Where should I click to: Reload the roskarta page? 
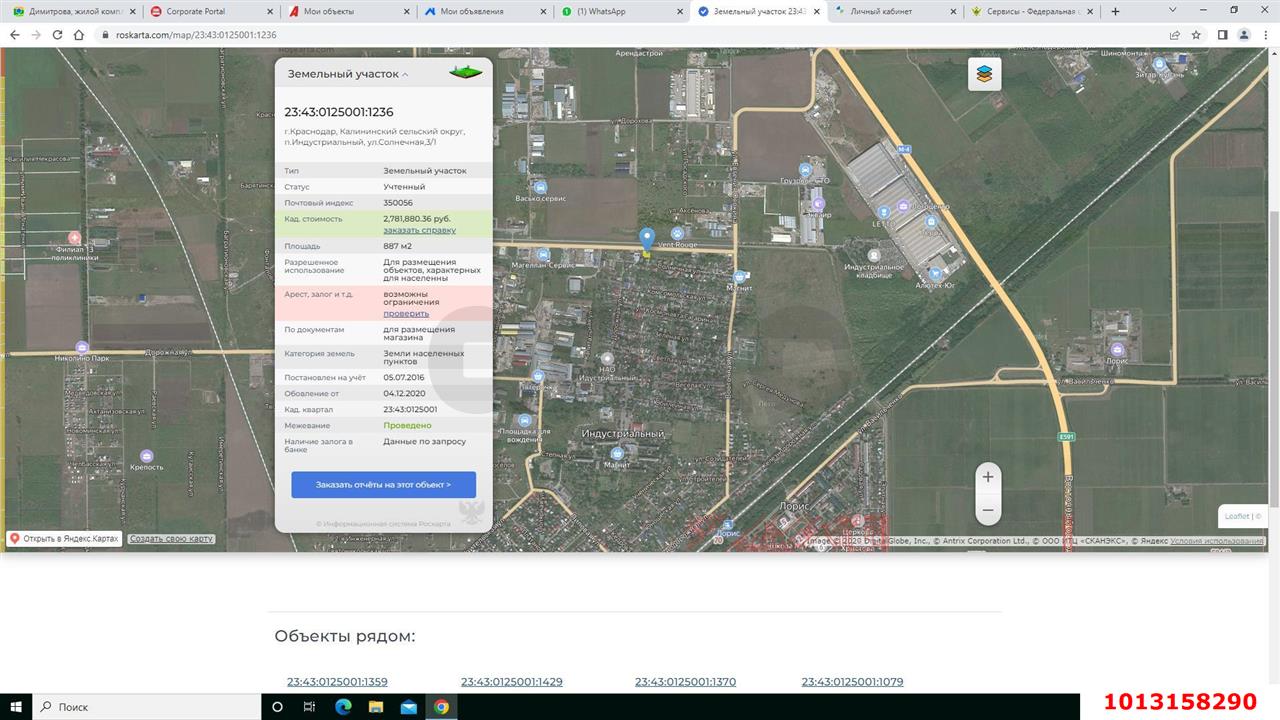[57, 34]
